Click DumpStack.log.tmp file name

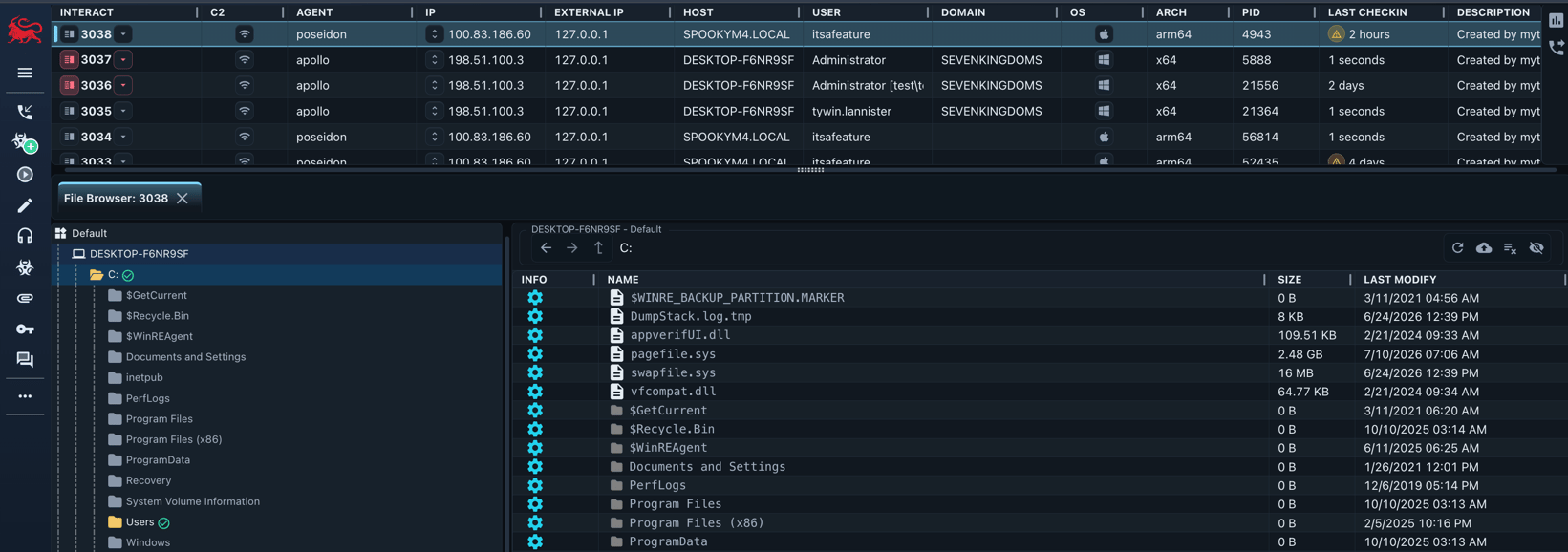point(691,316)
